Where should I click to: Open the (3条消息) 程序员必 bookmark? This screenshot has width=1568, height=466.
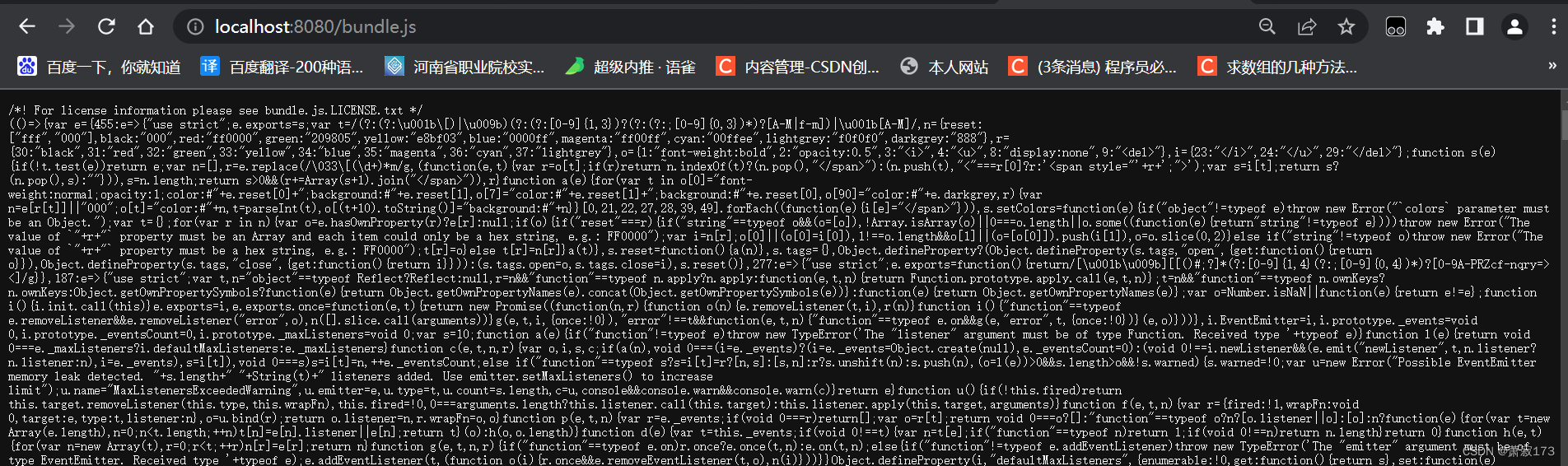[1093, 67]
